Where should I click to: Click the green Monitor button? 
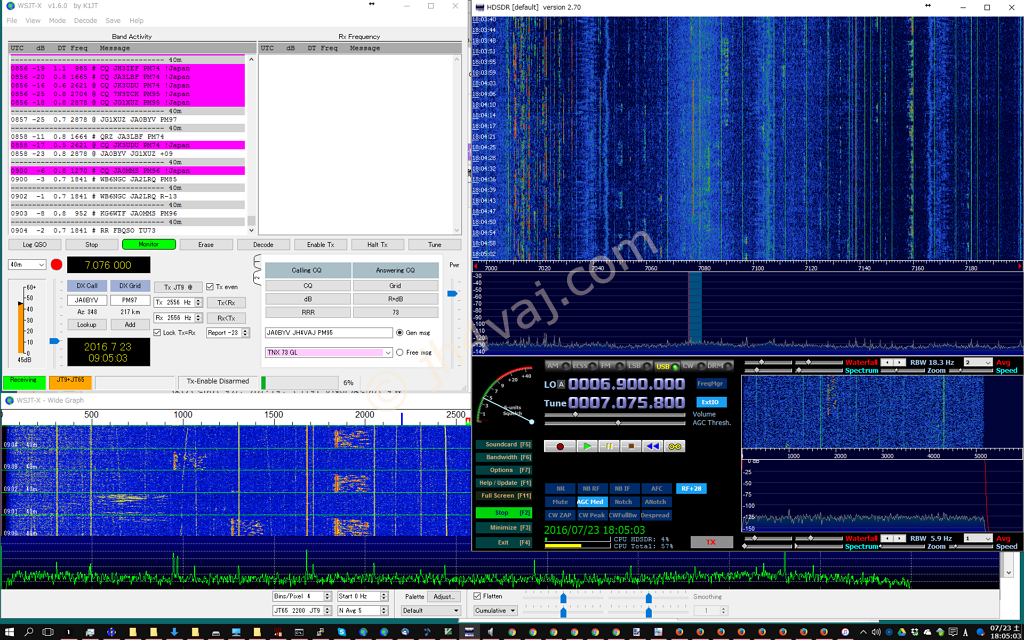click(149, 244)
